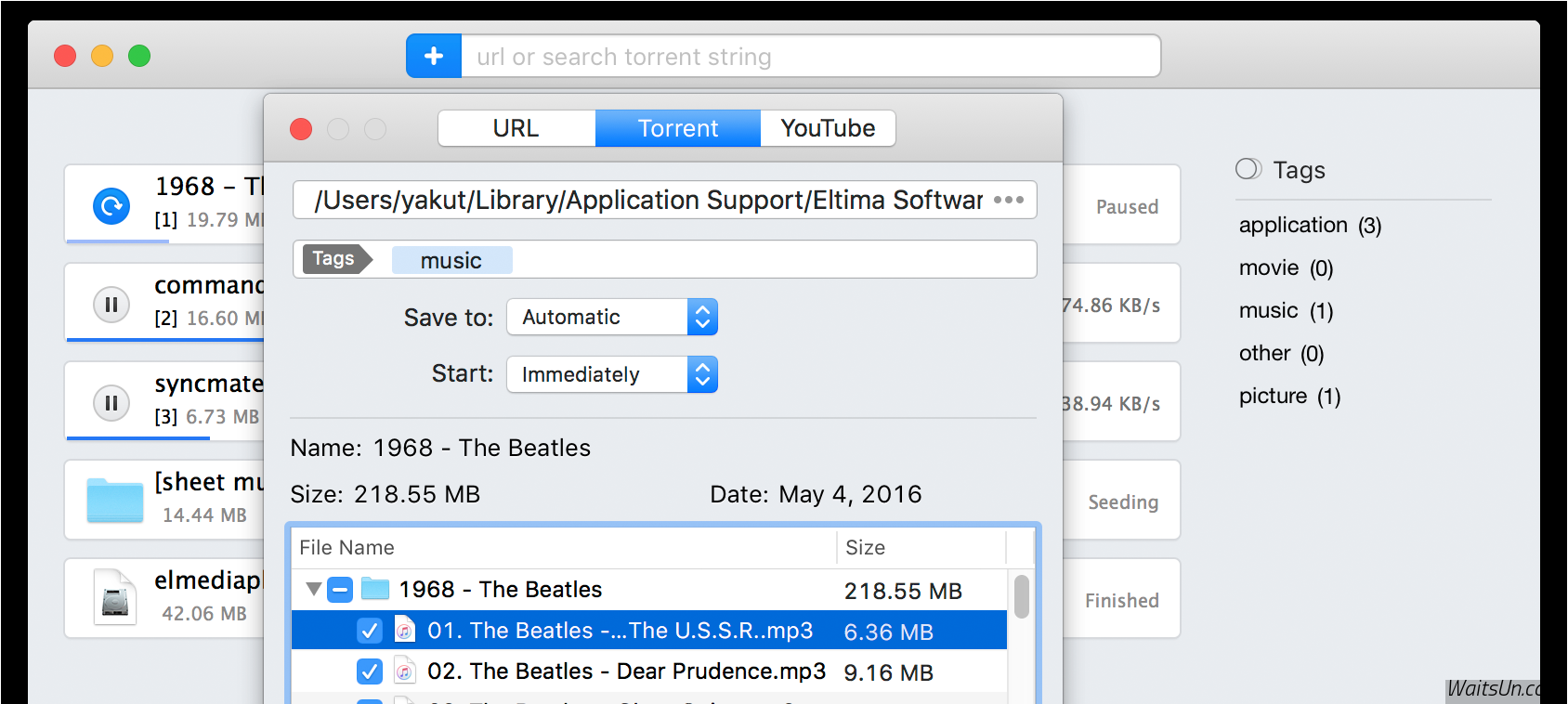Uncheck the 02. Dear Prudence mp3 checkbox
The height and width of the screenshot is (704, 1568).
tap(370, 671)
